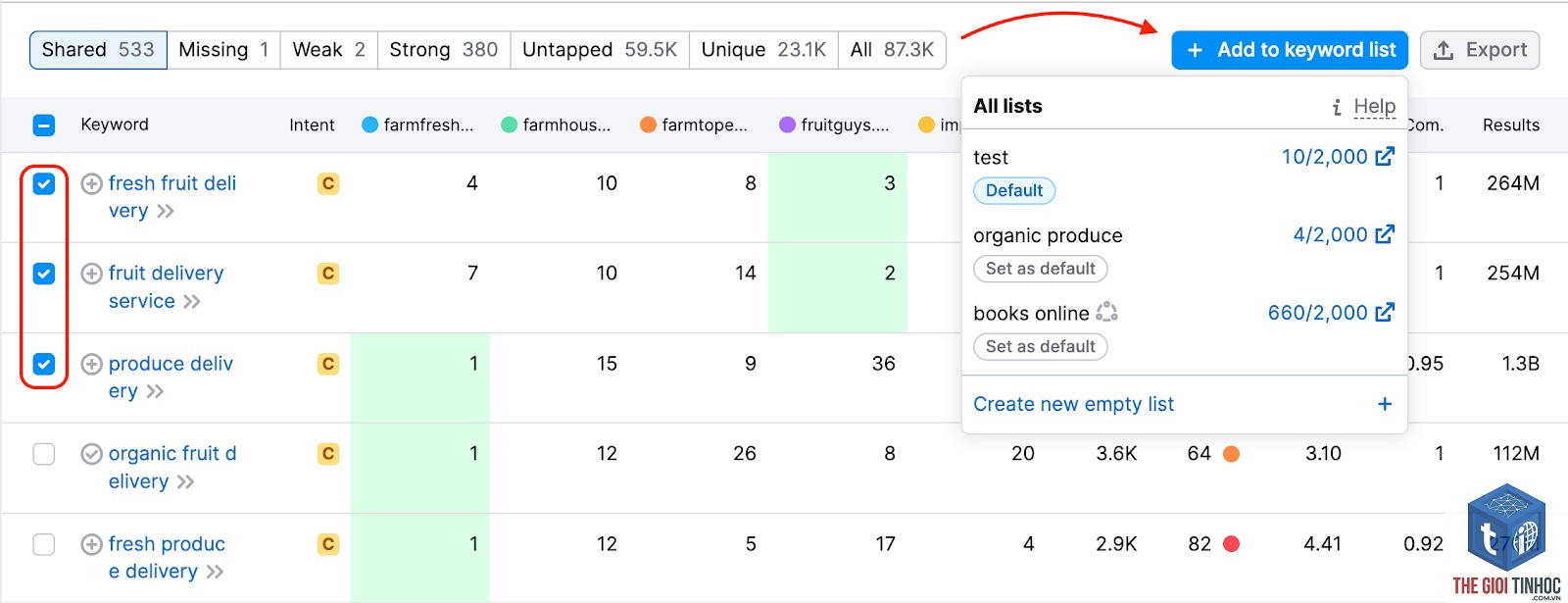Switch to the Weak 2 tab
This screenshot has width=1568, height=603.
pyautogui.click(x=329, y=50)
